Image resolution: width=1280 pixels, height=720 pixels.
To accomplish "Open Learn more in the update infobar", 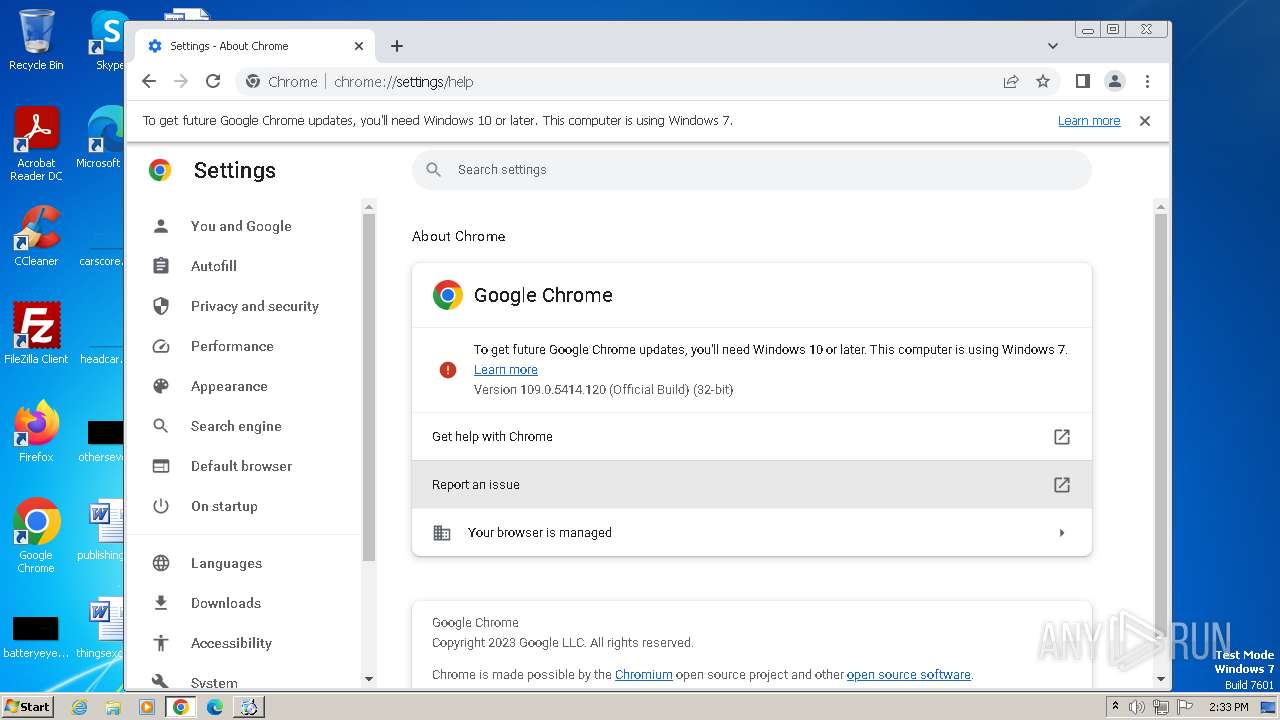I will pos(1089,121).
